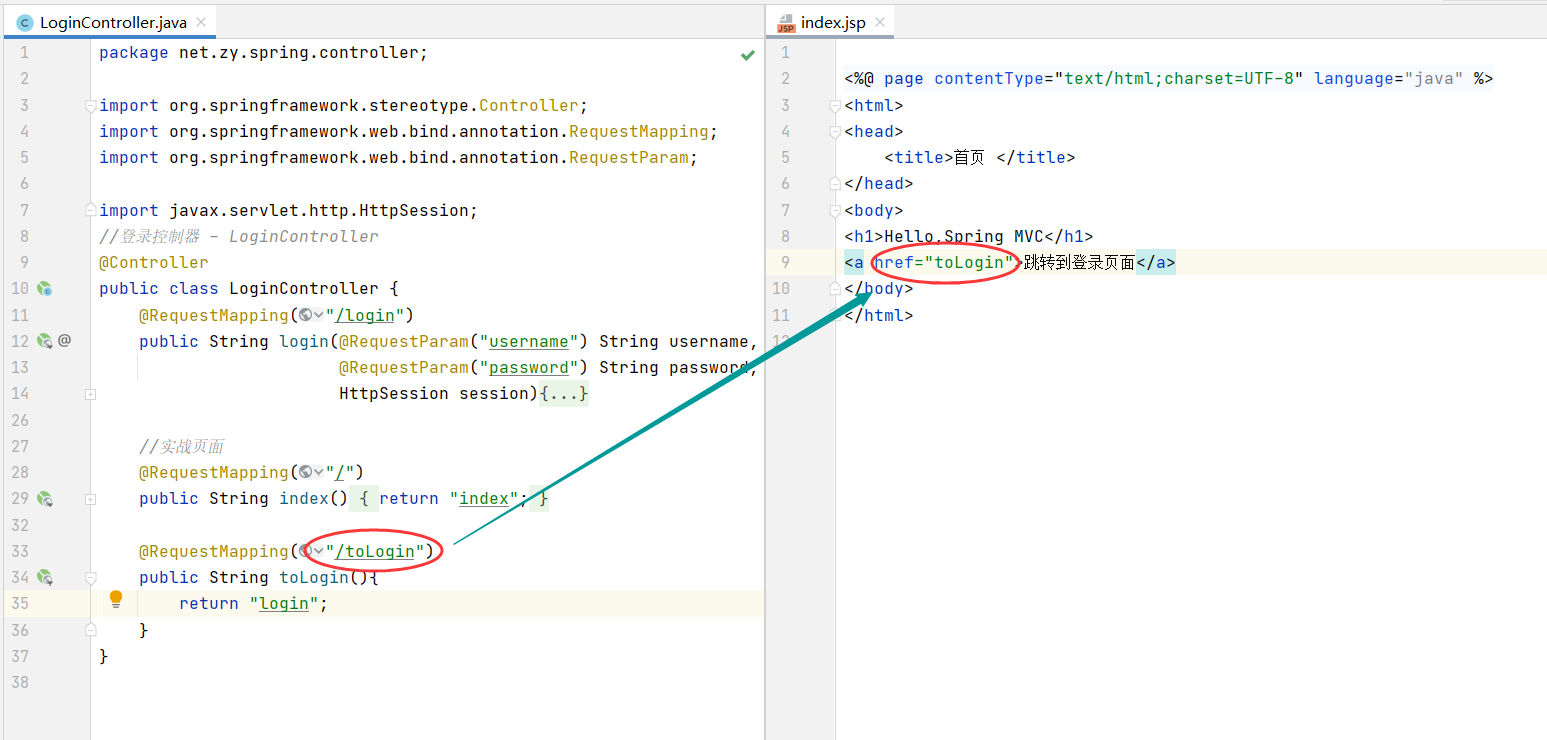Click the "/toLogin" request mapping path
Screen dimensions: 1547x740
(x=374, y=551)
